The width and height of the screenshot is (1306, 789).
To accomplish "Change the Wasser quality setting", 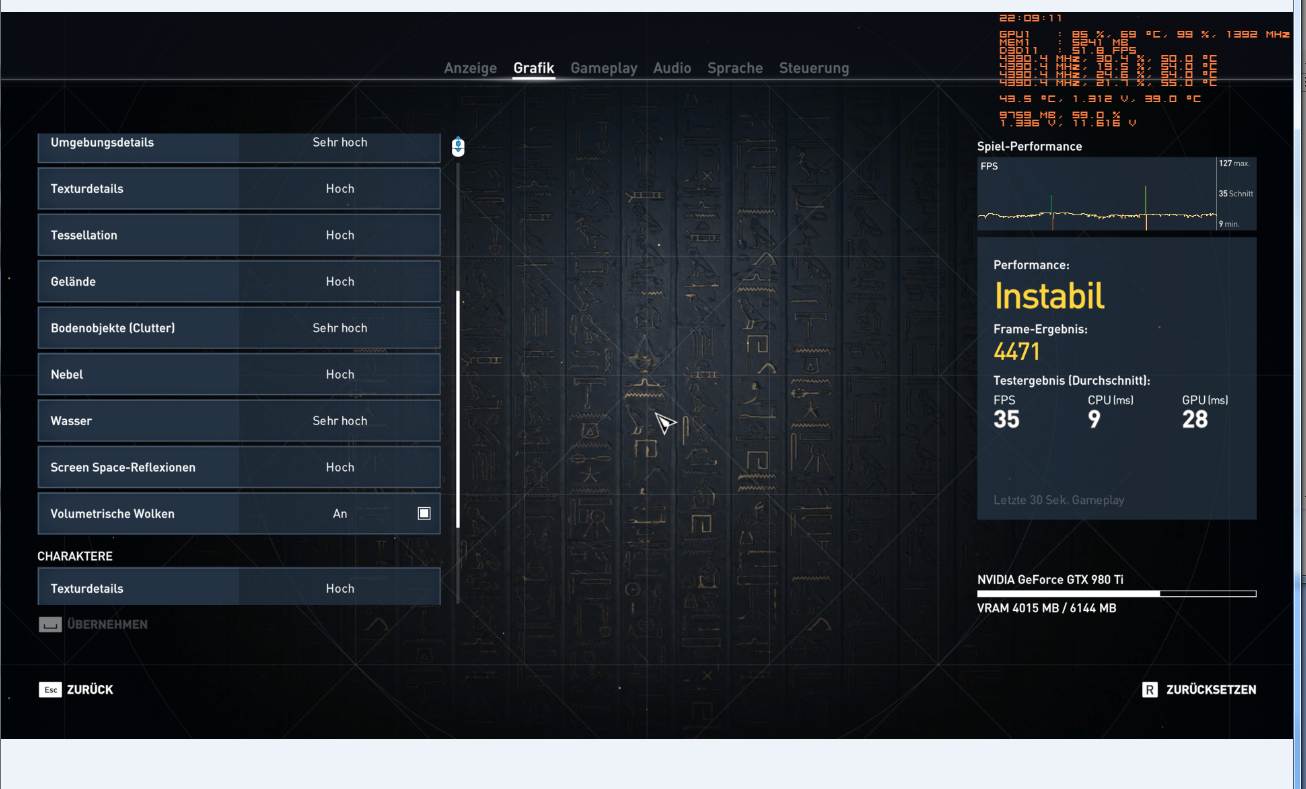I will [239, 421].
